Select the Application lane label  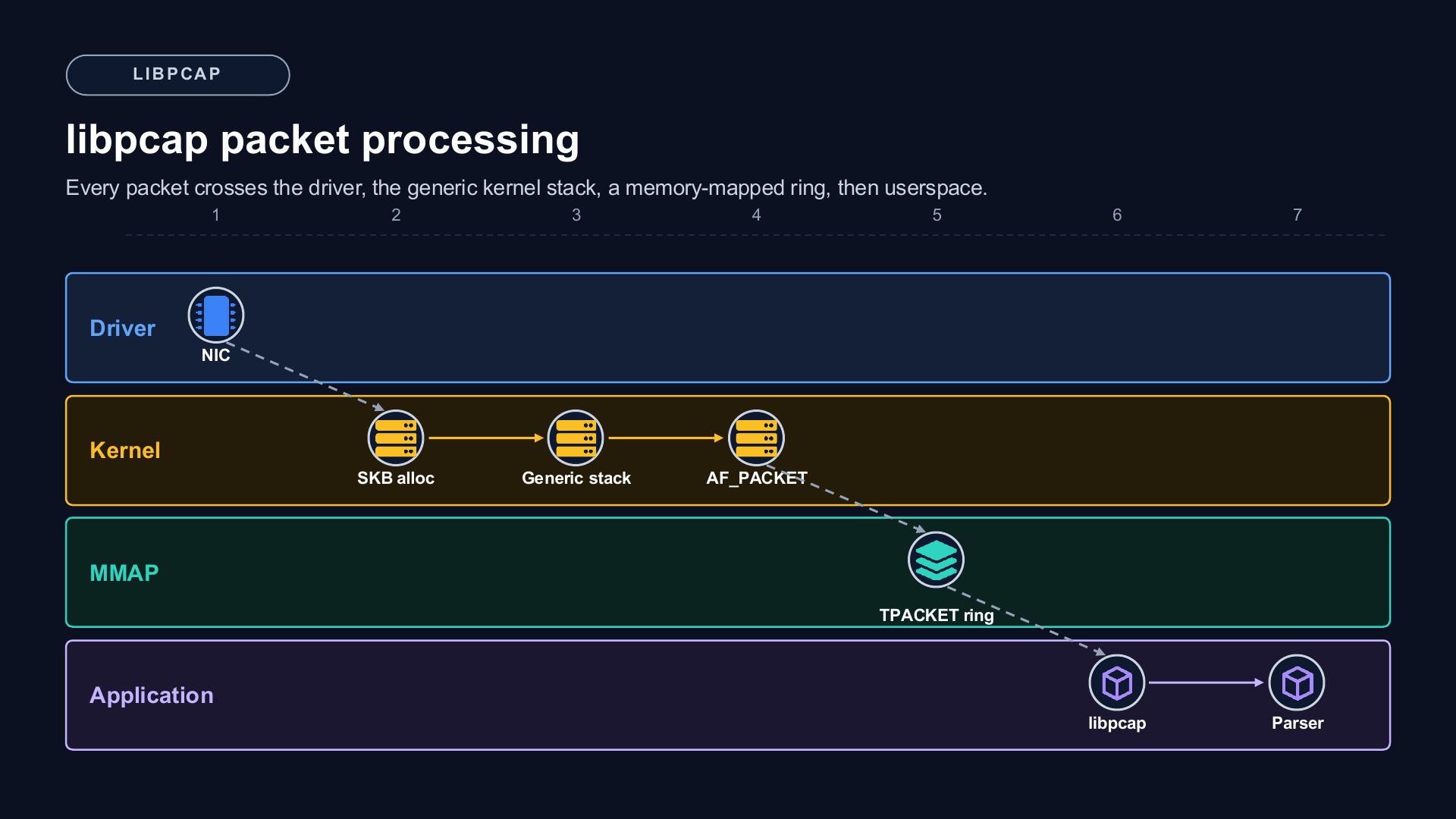click(152, 695)
